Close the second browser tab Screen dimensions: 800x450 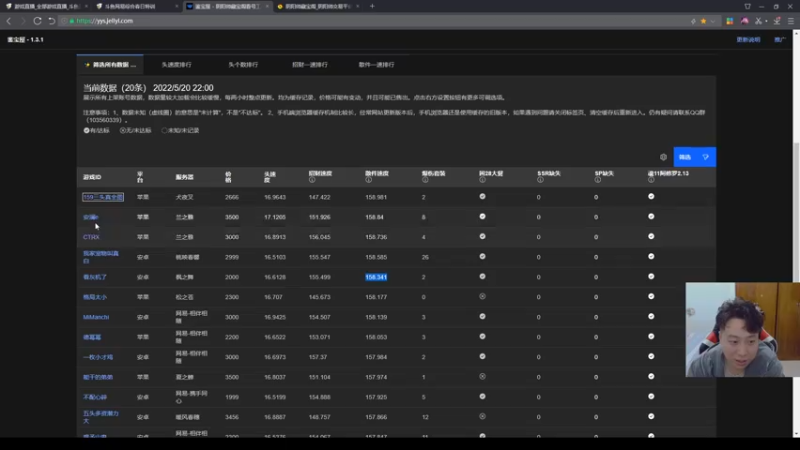pyautogui.click(x=177, y=6)
